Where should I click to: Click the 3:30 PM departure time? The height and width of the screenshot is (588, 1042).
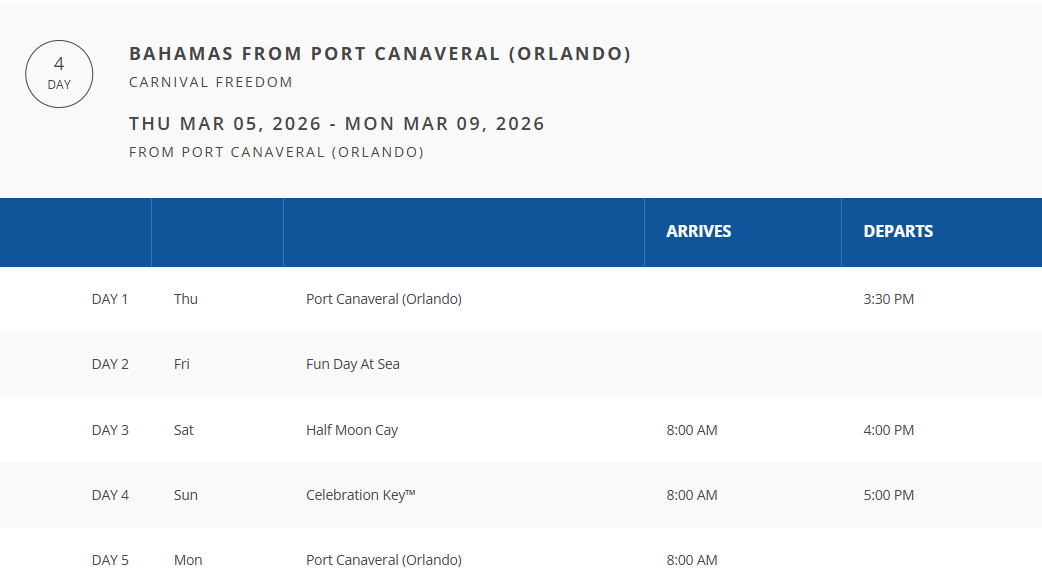coord(888,299)
